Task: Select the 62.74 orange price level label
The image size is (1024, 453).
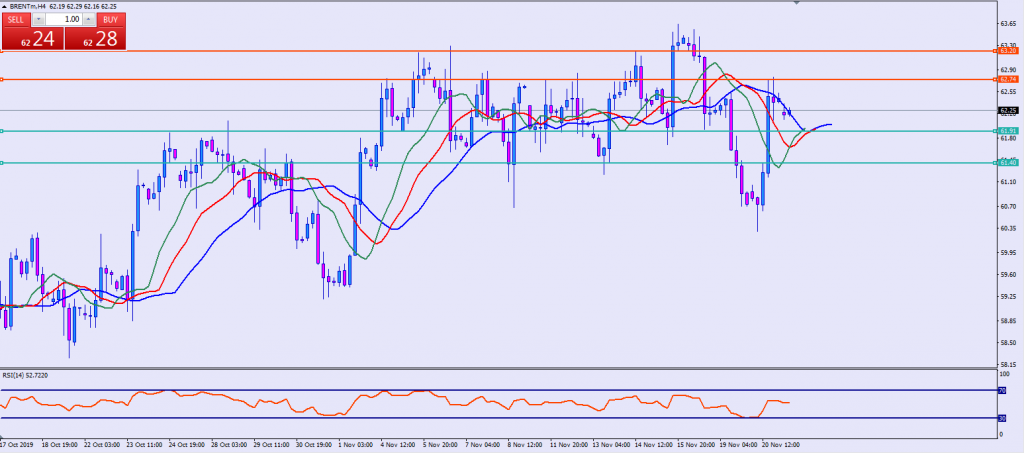Action: 1007,79
